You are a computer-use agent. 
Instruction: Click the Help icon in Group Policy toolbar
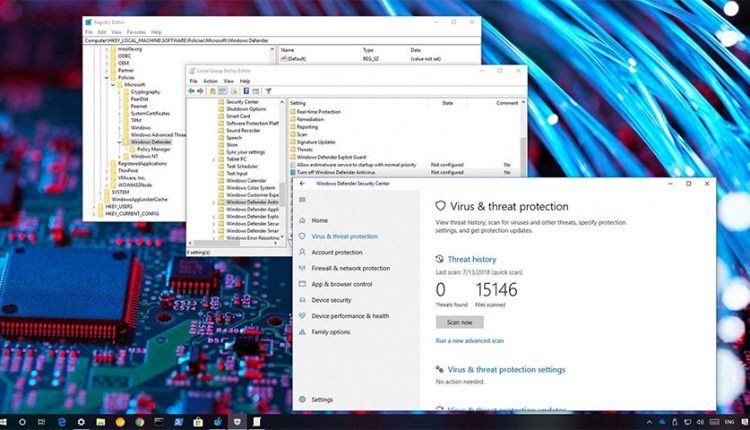(x=246, y=91)
